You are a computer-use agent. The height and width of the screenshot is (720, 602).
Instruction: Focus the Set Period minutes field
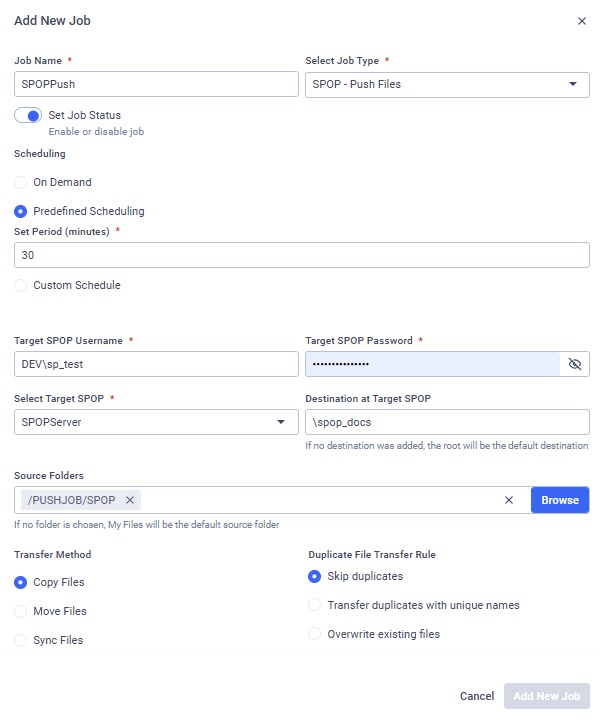click(301, 255)
